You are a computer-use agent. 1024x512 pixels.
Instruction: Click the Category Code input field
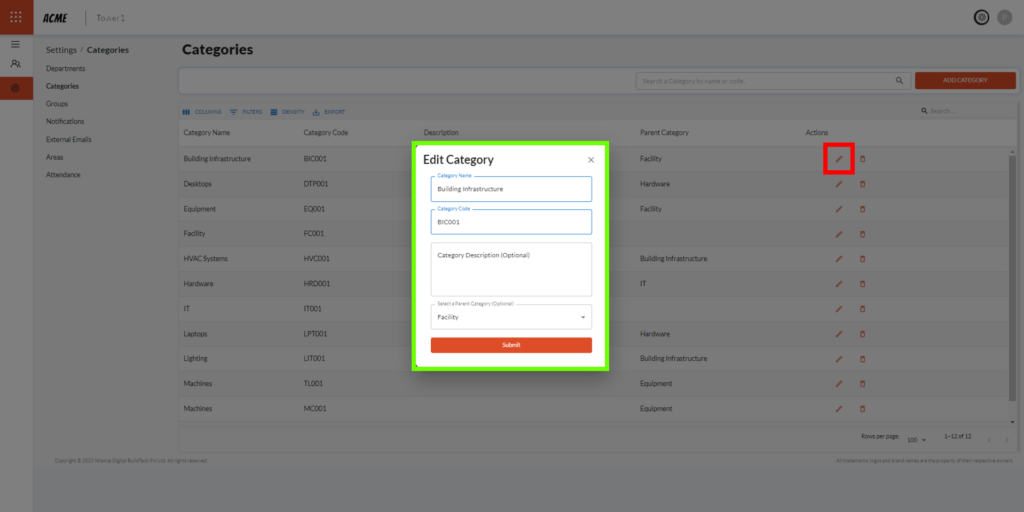(x=511, y=222)
